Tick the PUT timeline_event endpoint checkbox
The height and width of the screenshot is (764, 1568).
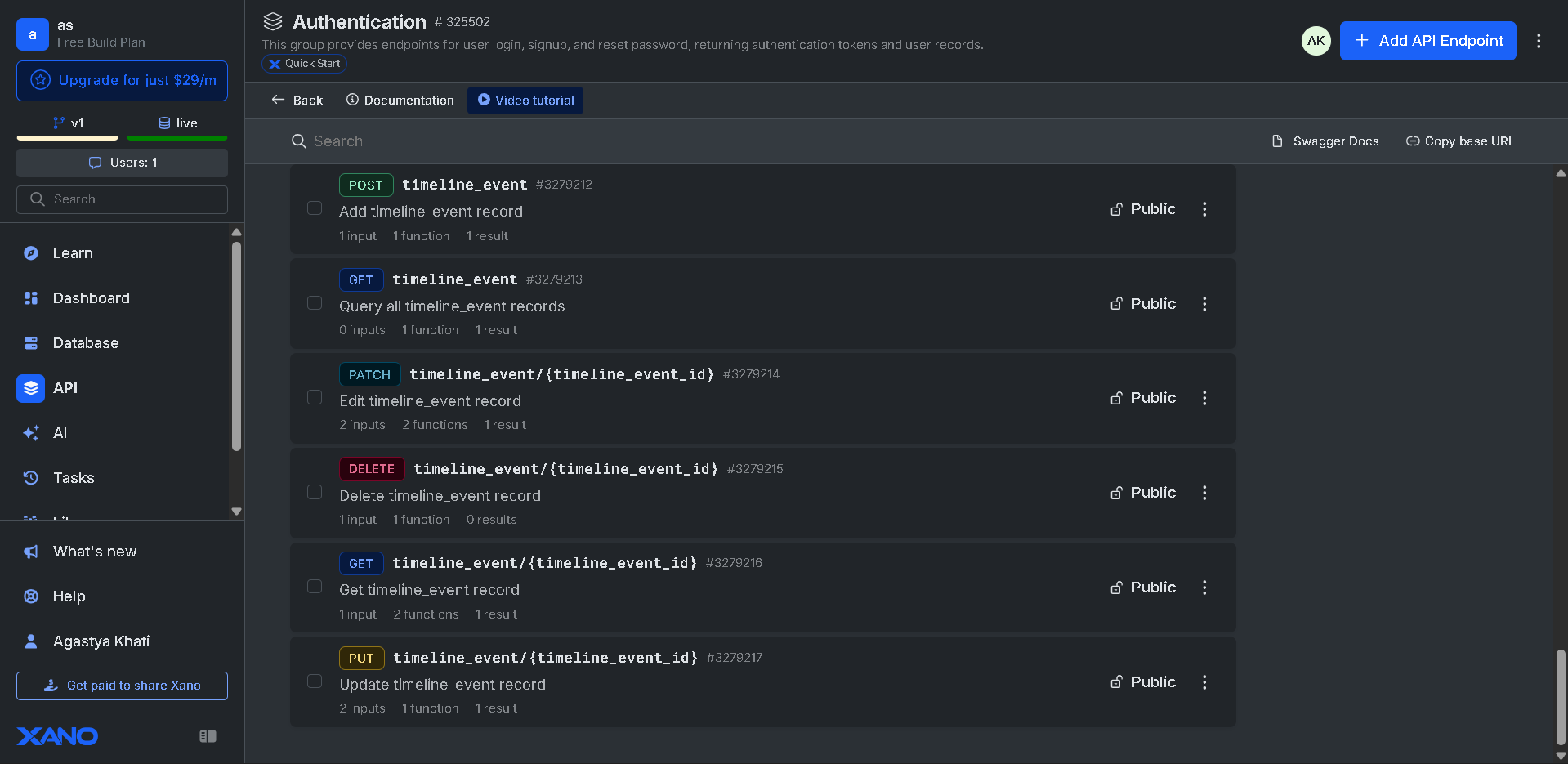315,681
